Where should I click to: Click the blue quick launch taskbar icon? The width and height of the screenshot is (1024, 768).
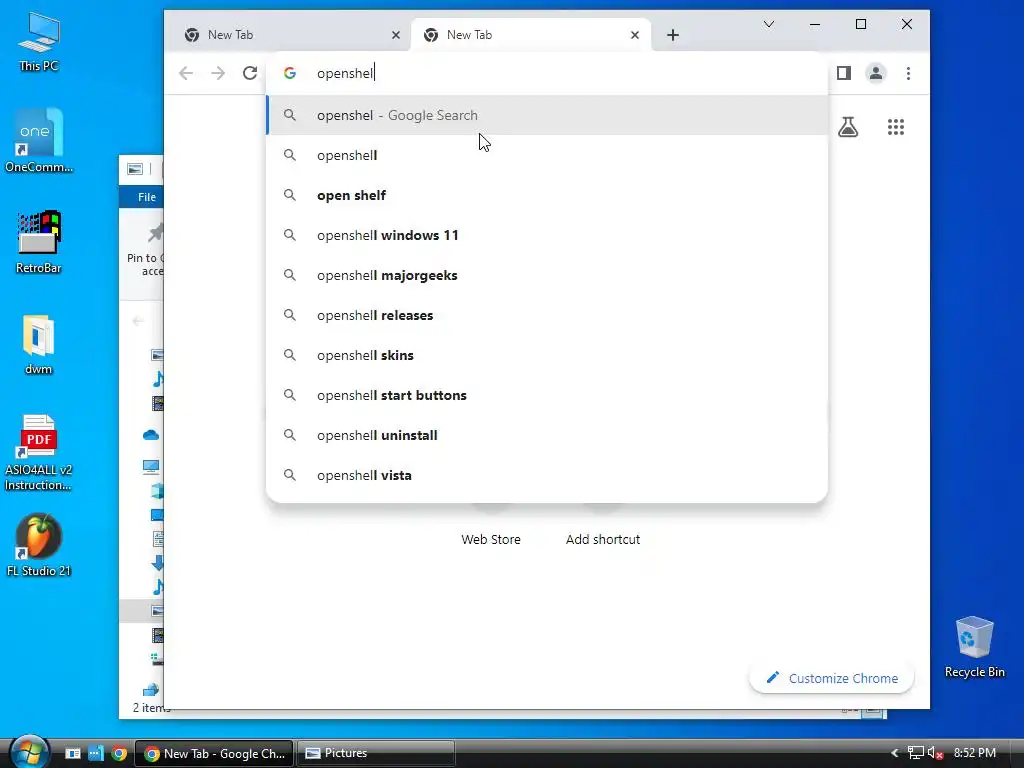pos(96,754)
